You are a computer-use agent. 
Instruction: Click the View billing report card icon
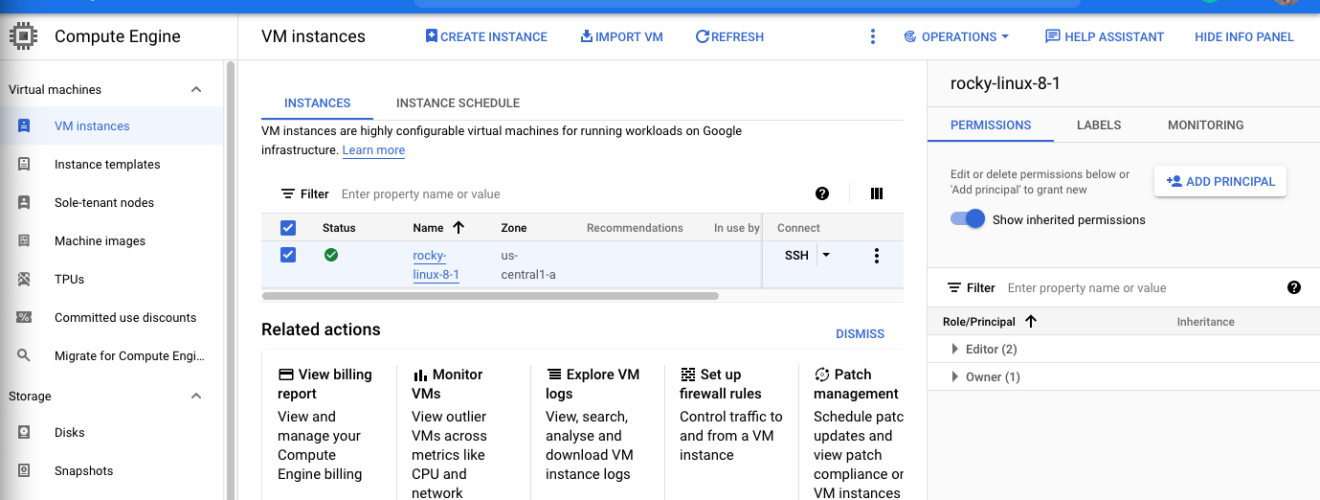[286, 375]
